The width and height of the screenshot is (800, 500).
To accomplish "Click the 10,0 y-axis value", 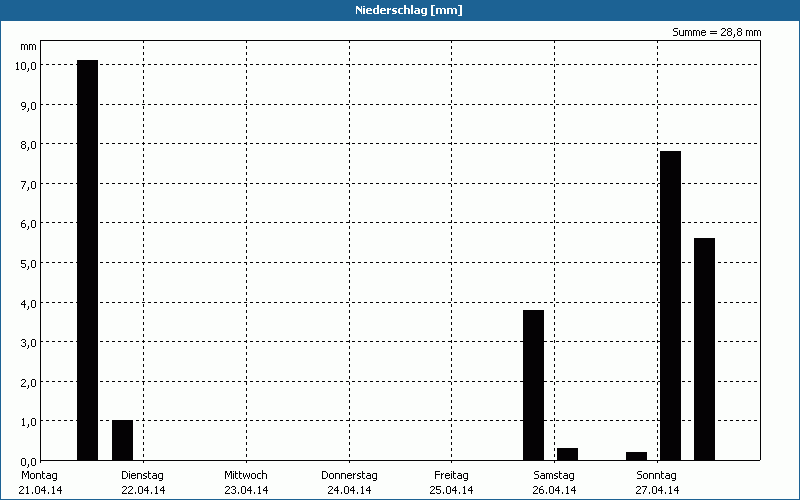I will click(26, 66).
